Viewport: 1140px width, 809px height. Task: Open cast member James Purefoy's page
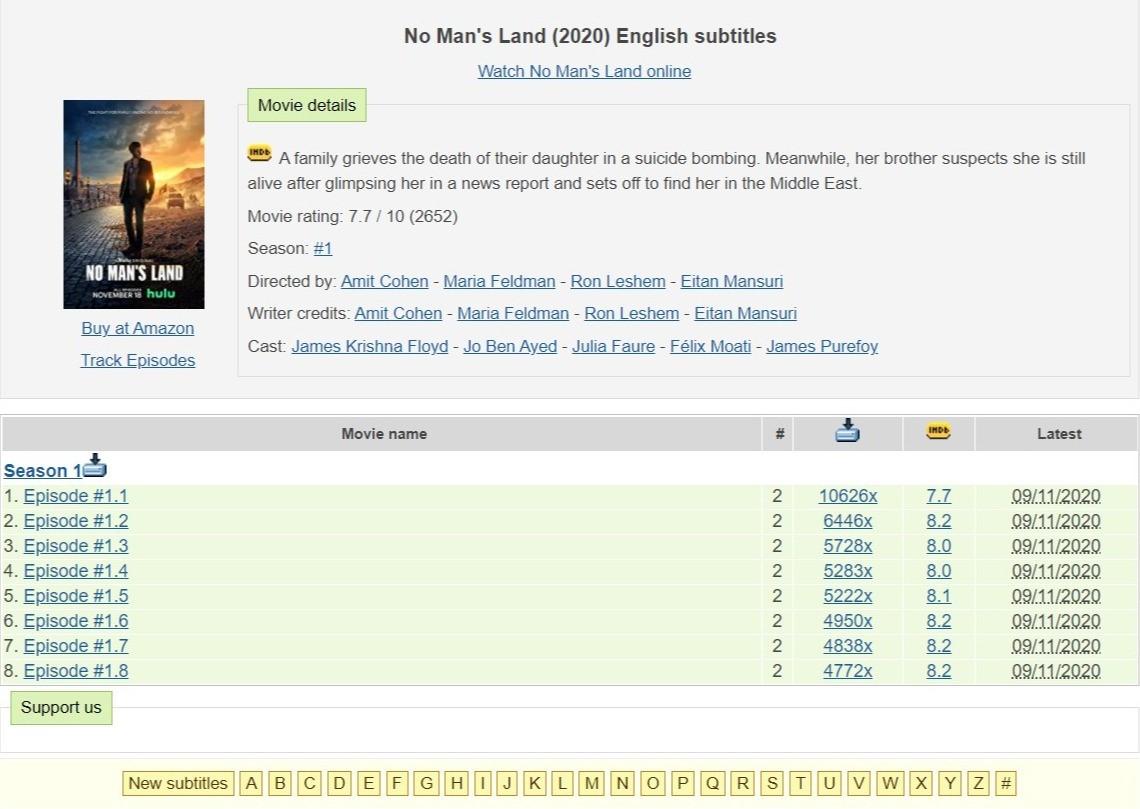[822, 346]
